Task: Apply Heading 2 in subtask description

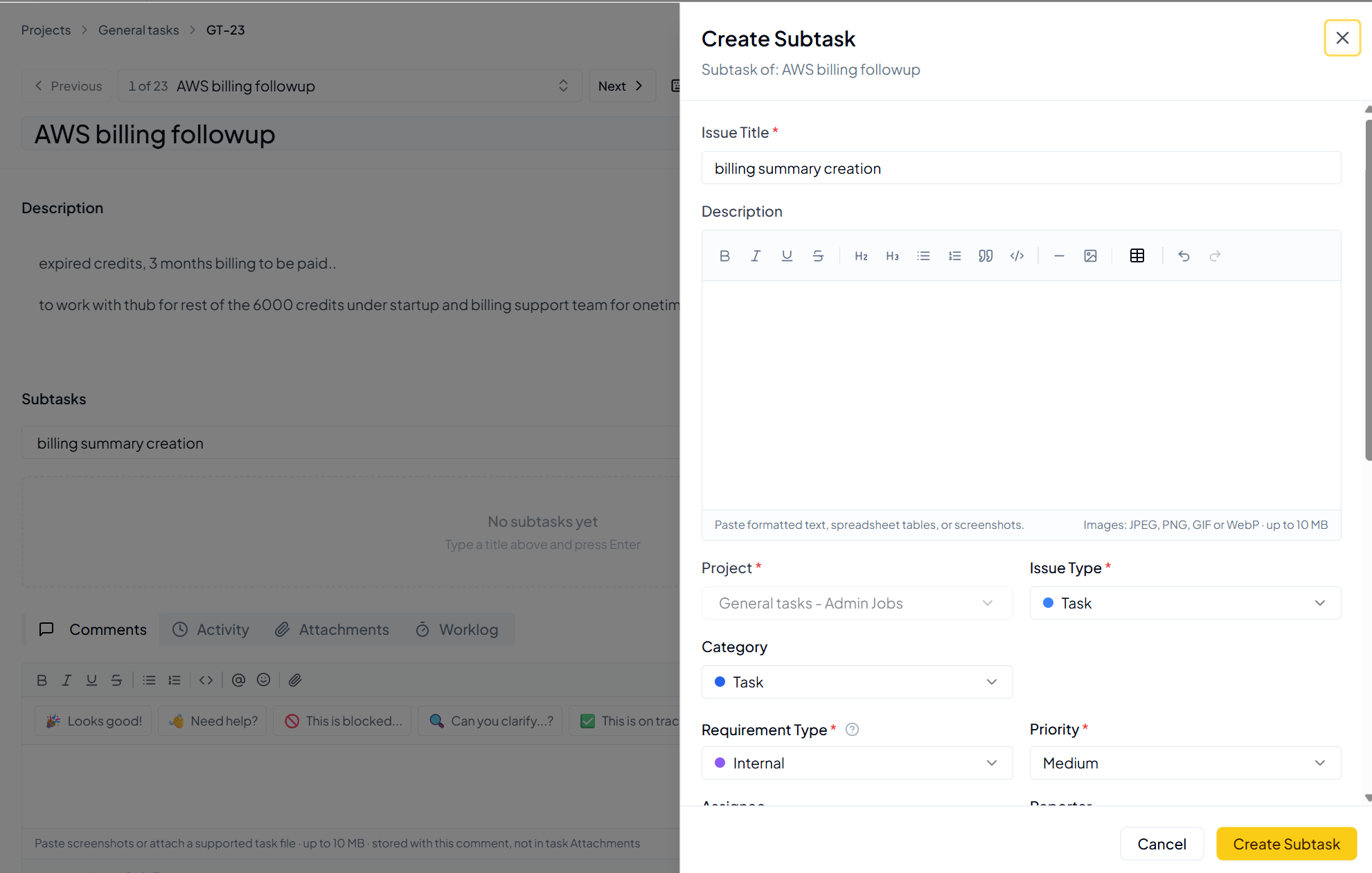Action: tap(861, 256)
